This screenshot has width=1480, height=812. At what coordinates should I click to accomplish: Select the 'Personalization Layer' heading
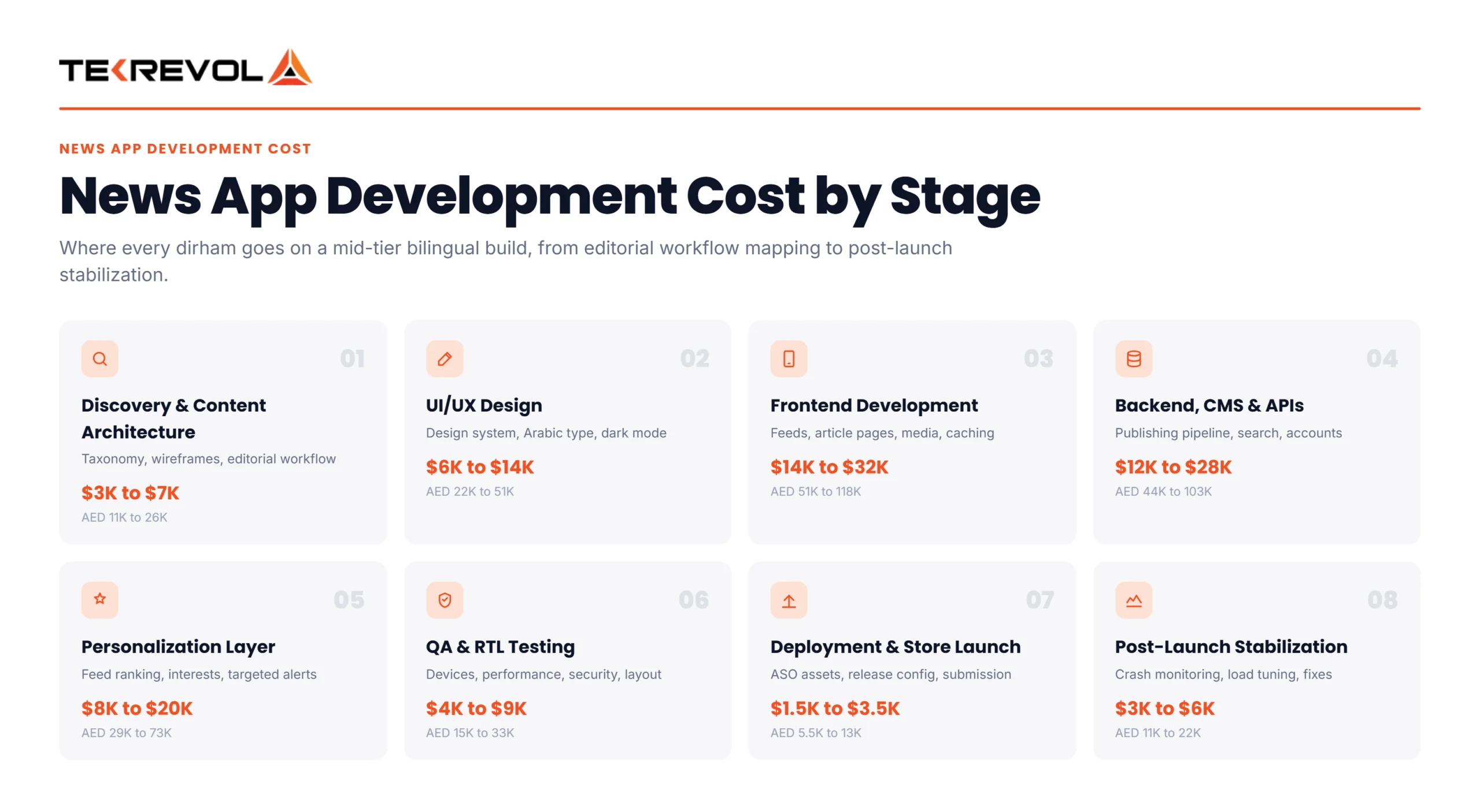pyautogui.click(x=178, y=647)
